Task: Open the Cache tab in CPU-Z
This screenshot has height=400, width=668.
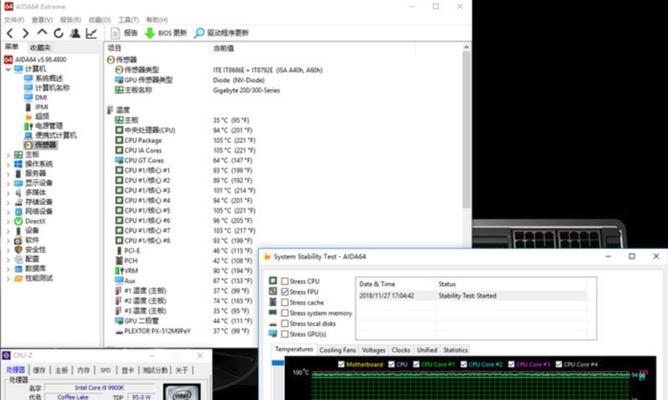Action: pos(39,370)
